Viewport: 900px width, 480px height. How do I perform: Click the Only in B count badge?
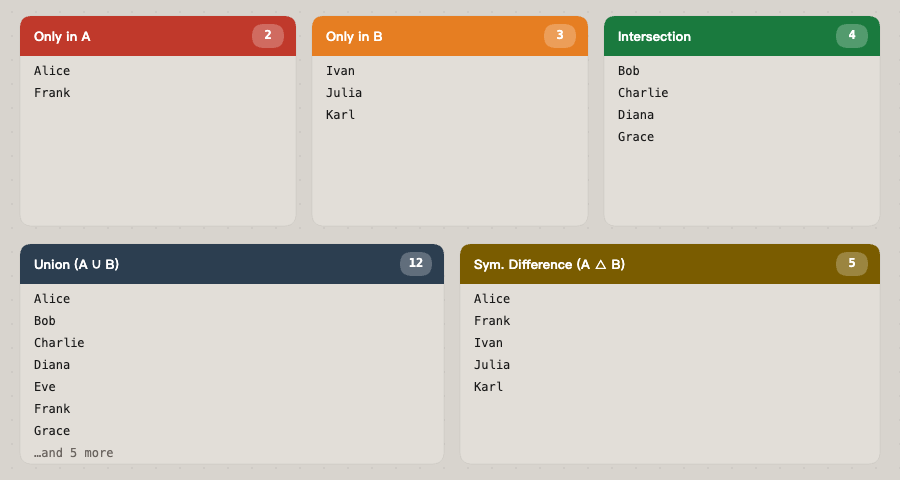(560, 36)
